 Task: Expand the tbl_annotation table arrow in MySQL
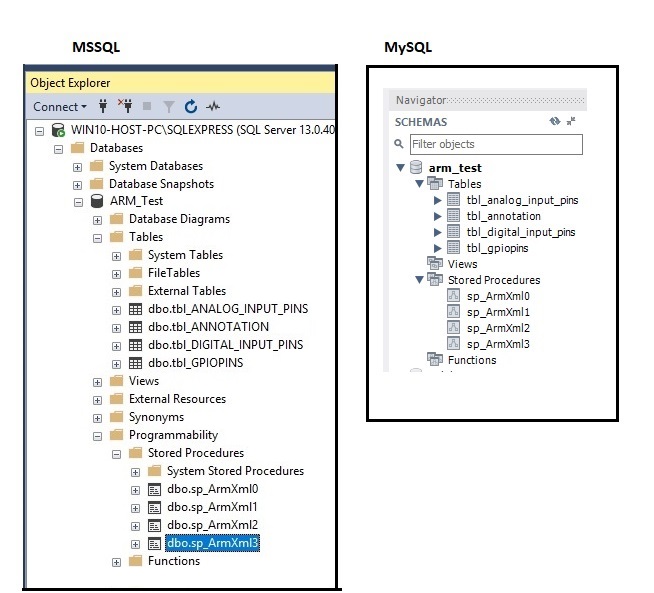click(x=438, y=216)
